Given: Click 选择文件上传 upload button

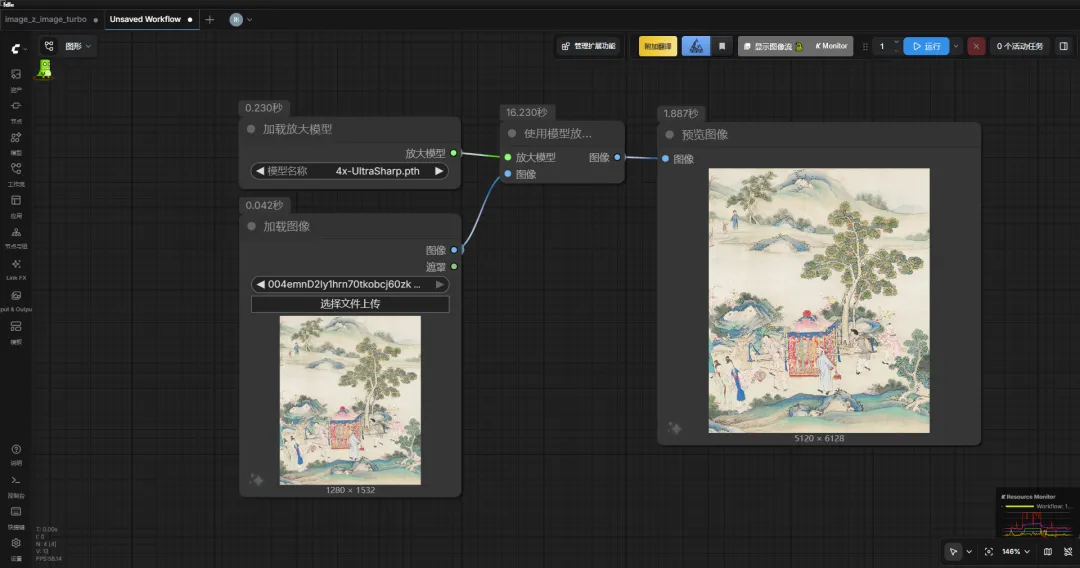Looking at the screenshot, I should (350, 304).
